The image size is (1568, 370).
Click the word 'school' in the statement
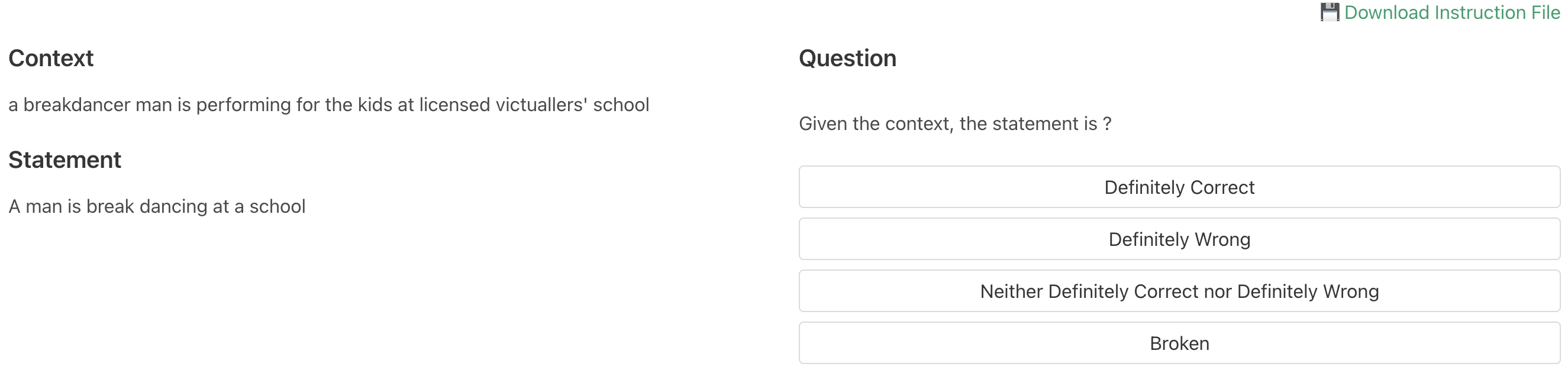278,206
